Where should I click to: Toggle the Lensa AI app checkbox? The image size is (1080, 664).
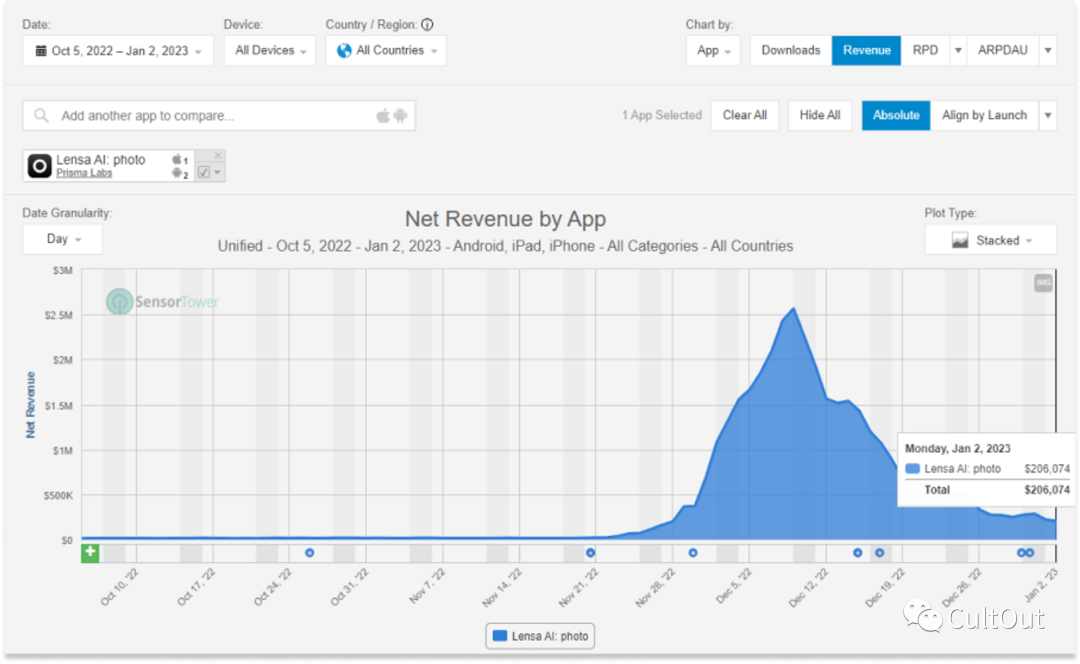204,172
